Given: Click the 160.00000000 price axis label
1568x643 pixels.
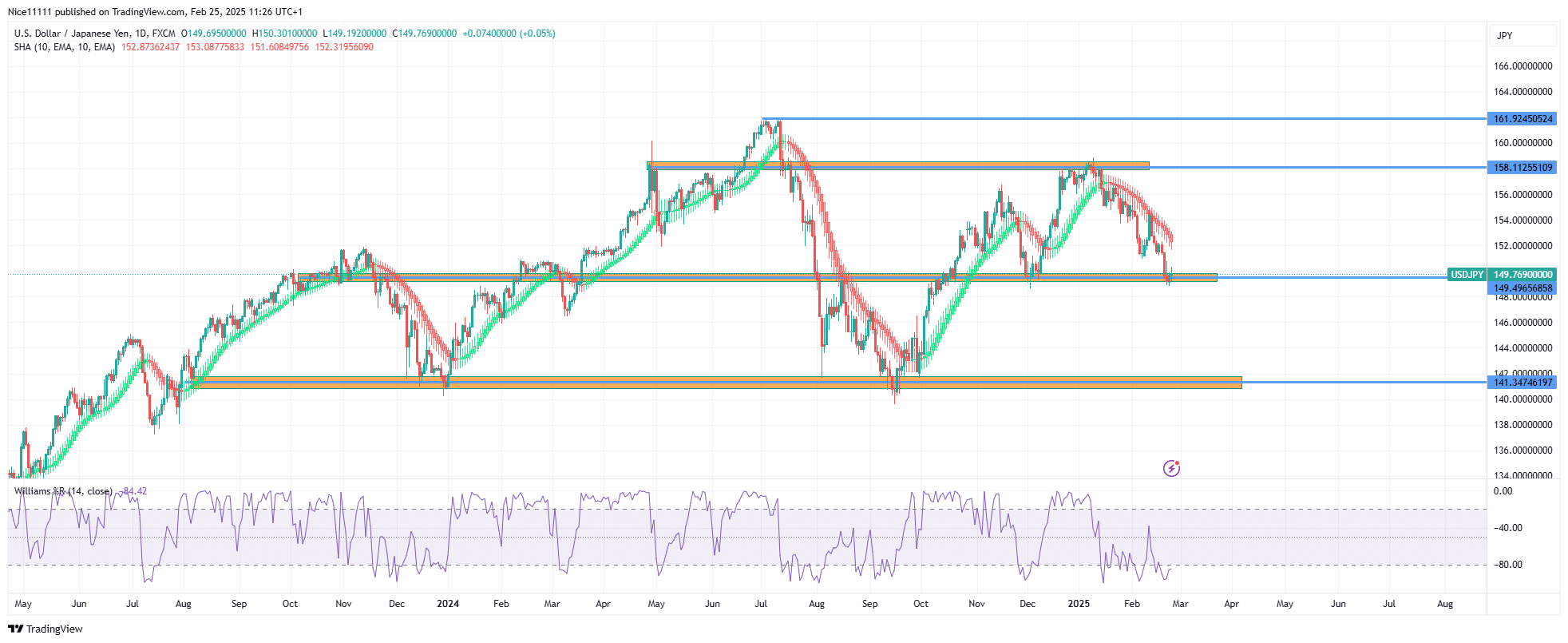Looking at the screenshot, I should pyautogui.click(x=1523, y=143).
